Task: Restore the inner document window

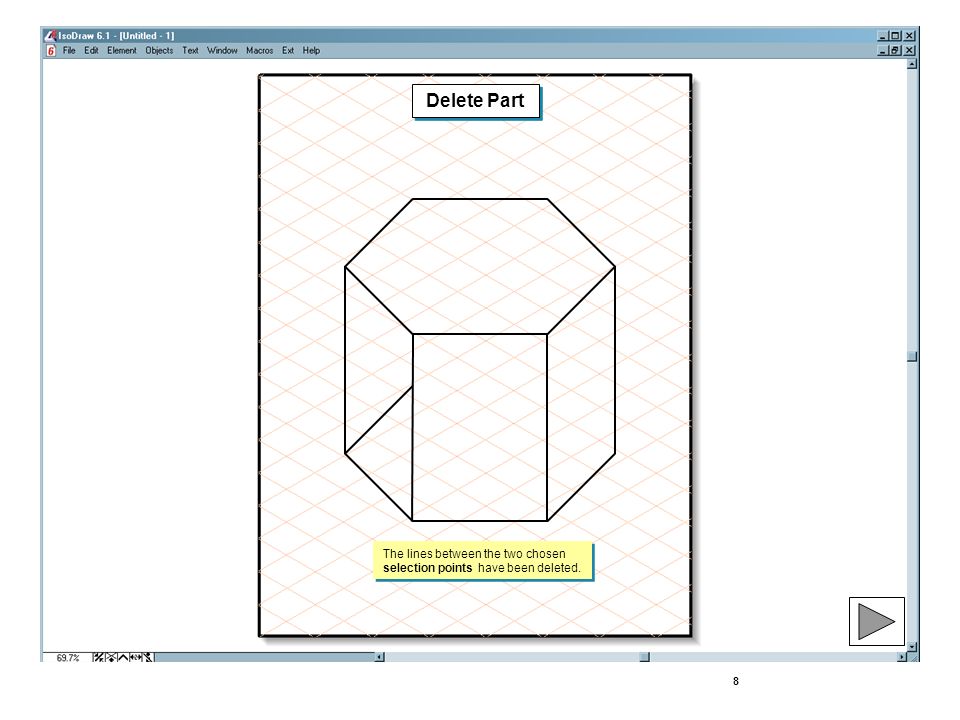Action: tap(895, 51)
